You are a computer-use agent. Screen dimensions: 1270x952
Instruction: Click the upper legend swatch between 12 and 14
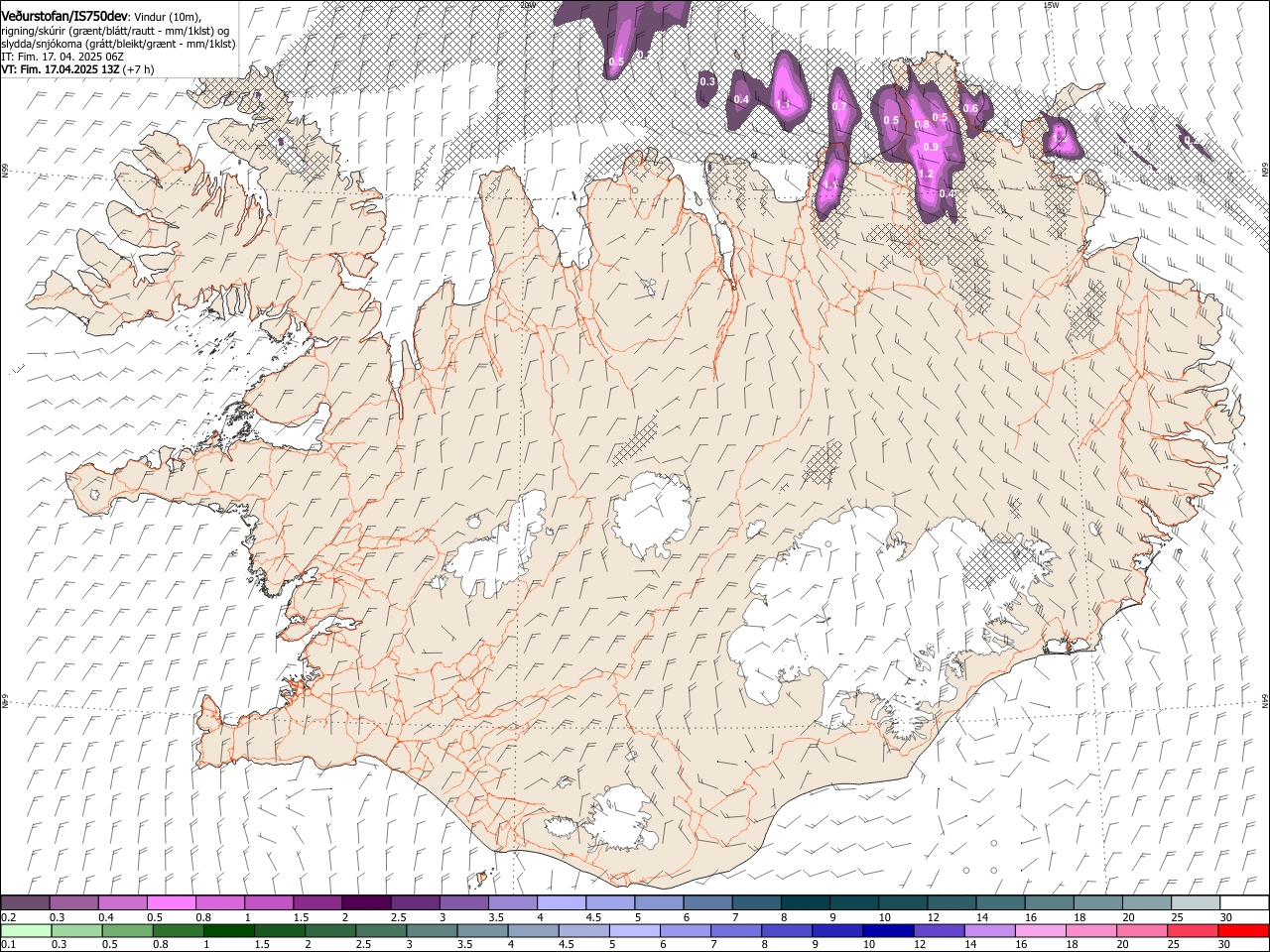coord(952,903)
